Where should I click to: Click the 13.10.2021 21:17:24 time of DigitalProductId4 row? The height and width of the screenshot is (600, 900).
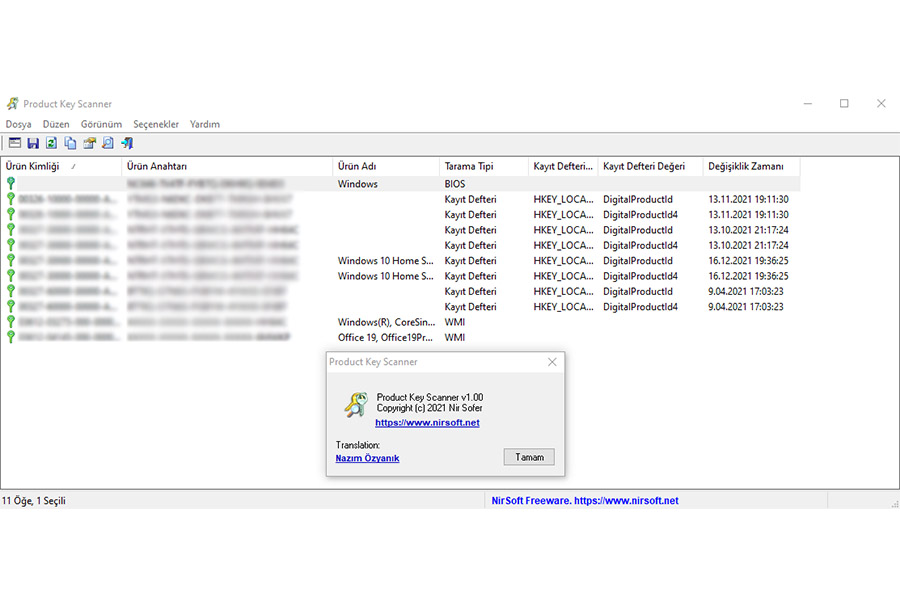tap(748, 245)
